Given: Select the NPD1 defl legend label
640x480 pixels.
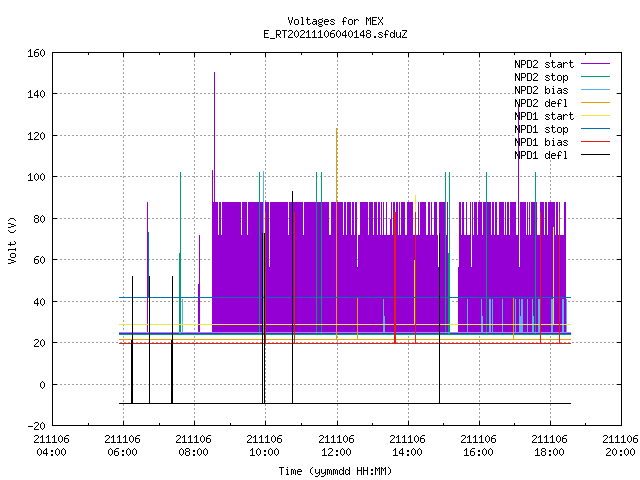Looking at the screenshot, I should [x=541, y=155].
